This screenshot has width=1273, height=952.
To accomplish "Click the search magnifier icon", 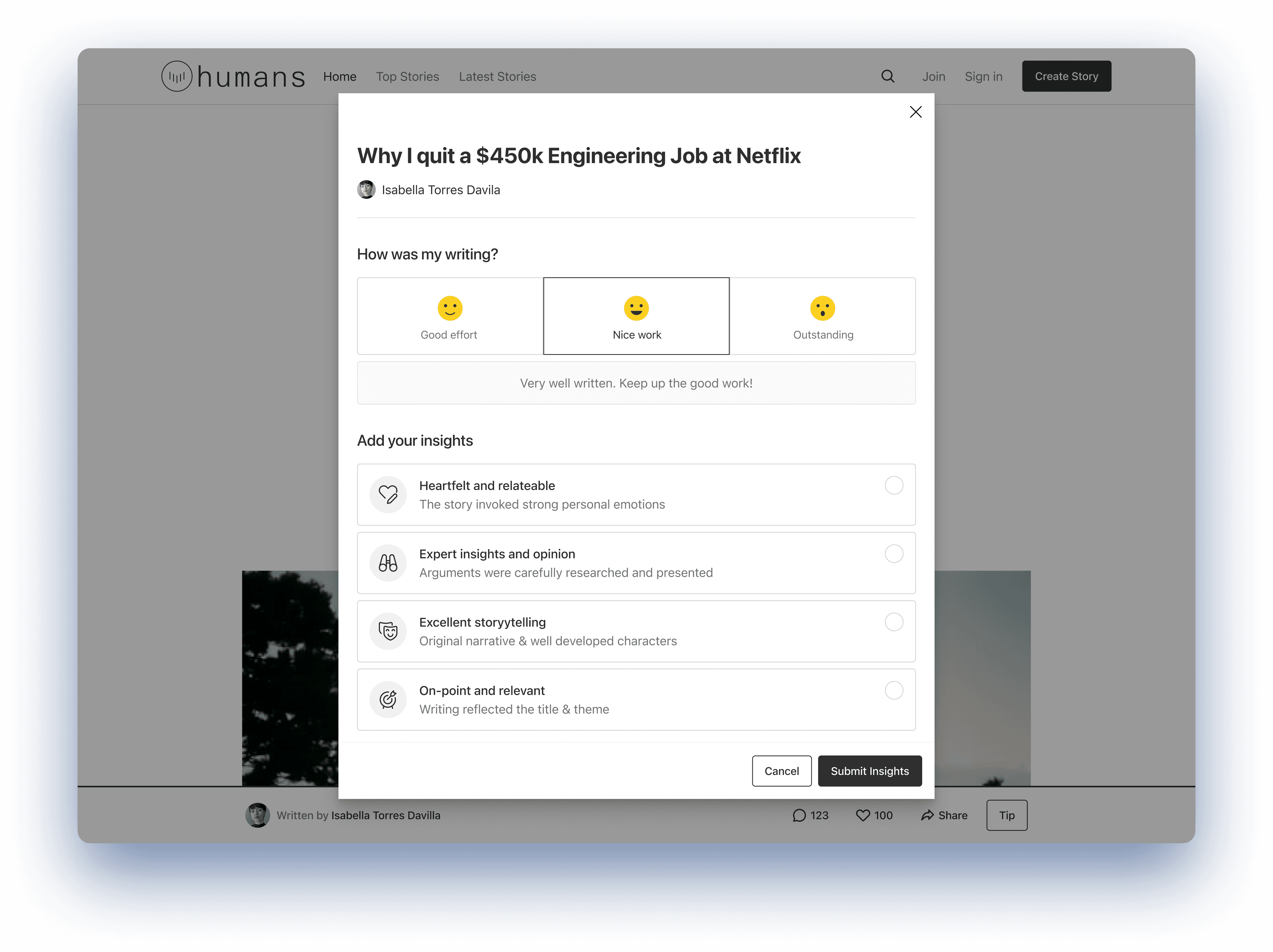I will (x=887, y=77).
